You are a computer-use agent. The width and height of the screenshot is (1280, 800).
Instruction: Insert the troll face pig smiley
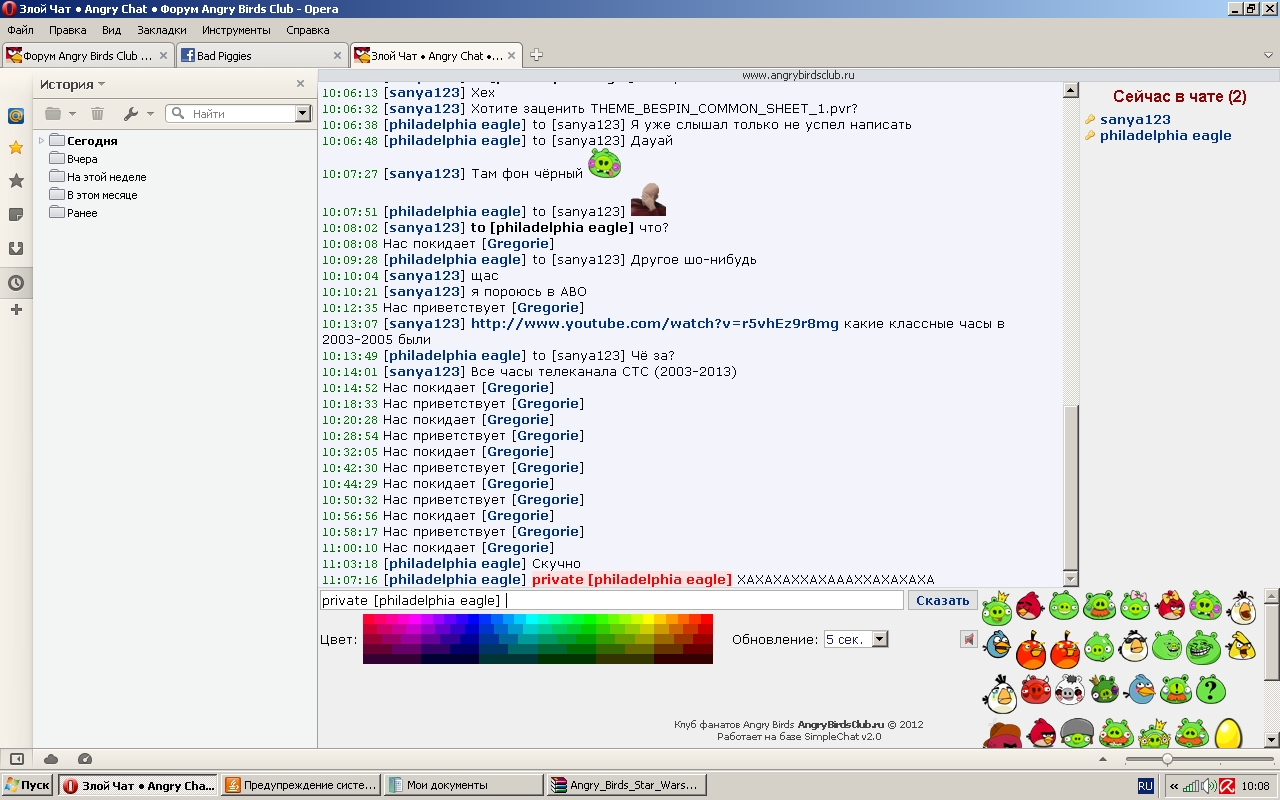click(1203, 648)
